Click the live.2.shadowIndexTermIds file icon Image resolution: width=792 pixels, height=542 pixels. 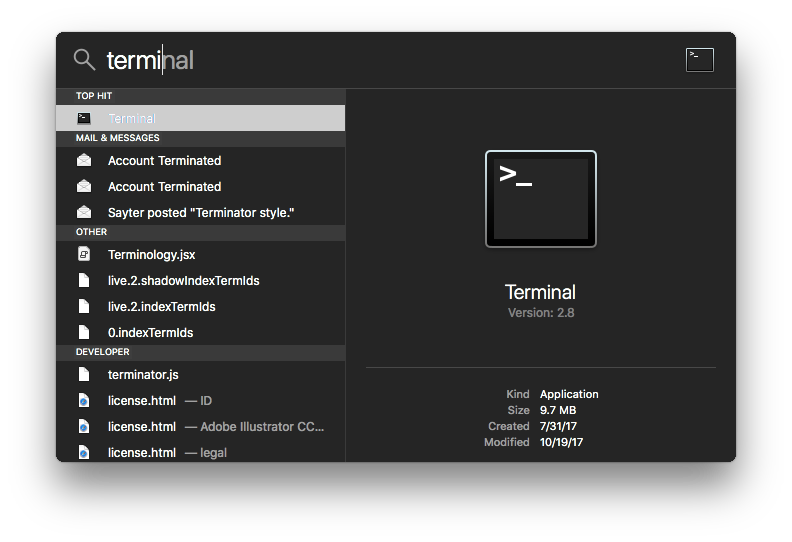click(x=84, y=280)
